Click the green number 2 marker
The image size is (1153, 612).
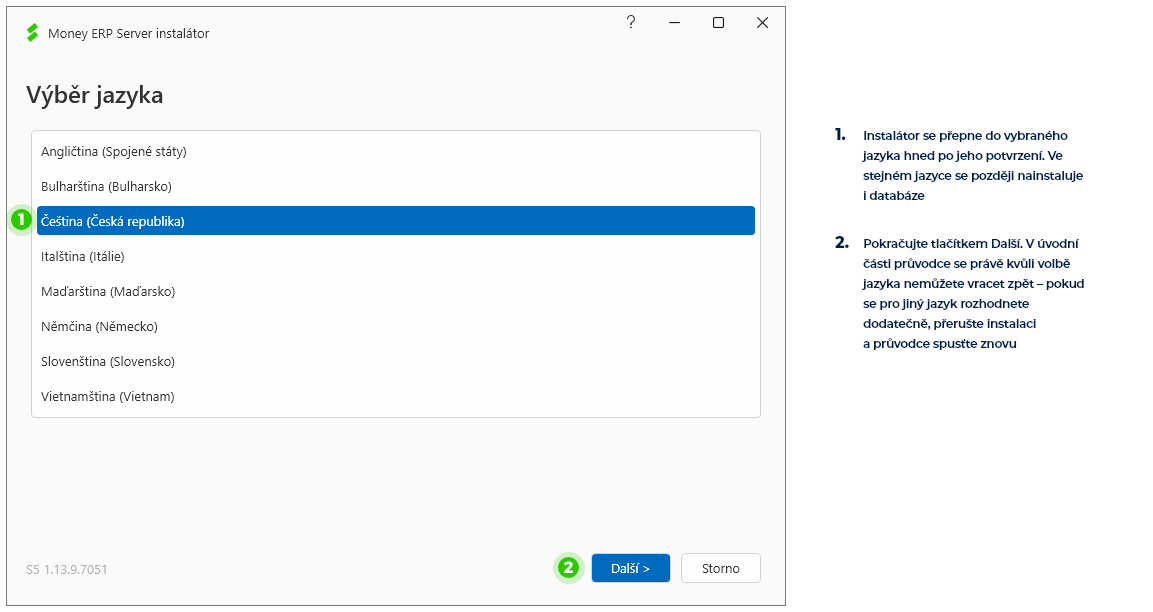pos(568,567)
